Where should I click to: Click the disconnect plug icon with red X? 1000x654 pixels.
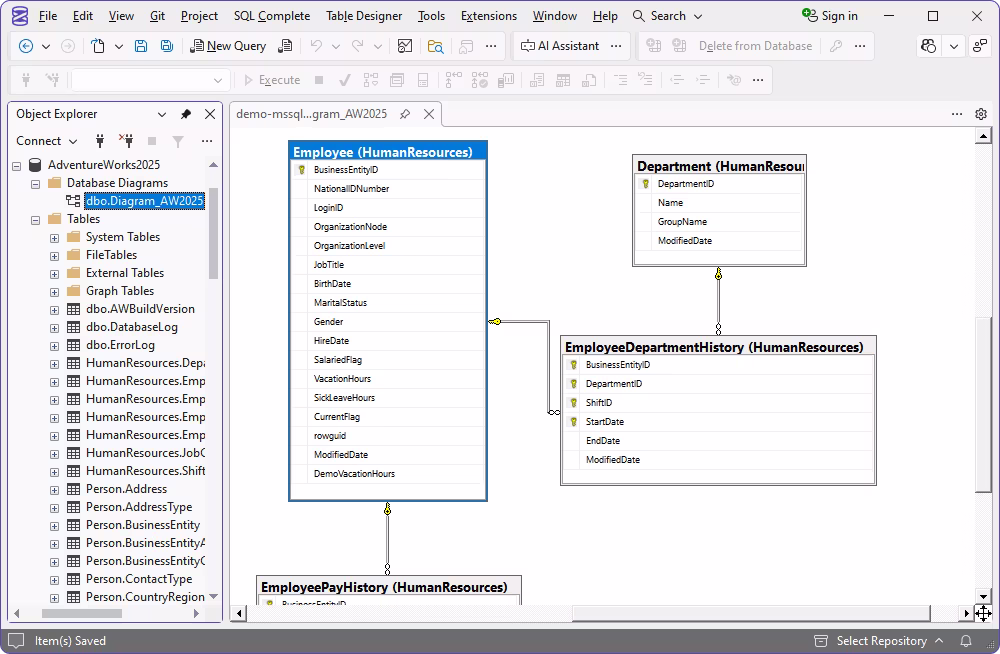[x=126, y=141]
